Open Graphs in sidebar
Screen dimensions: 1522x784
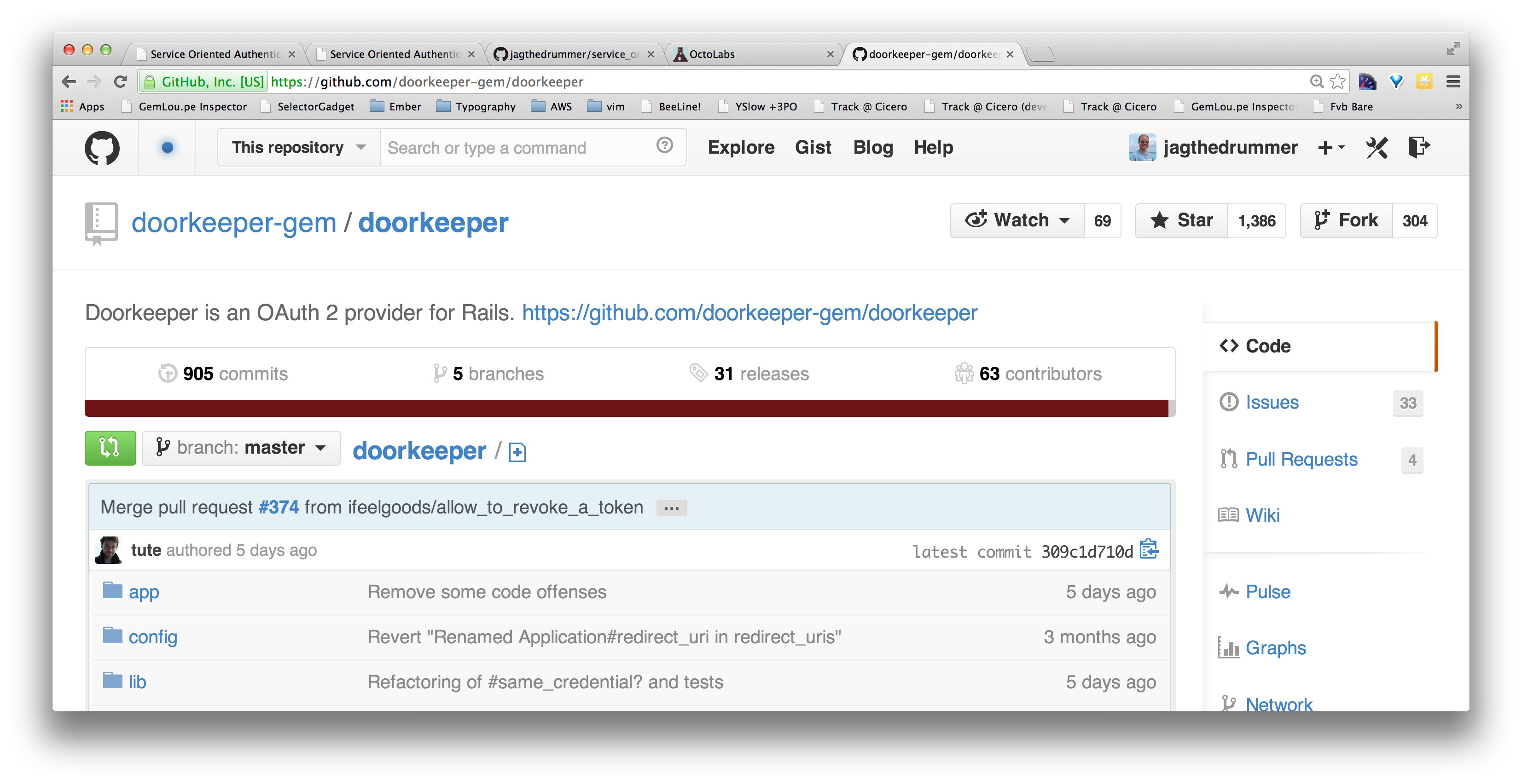click(1275, 648)
